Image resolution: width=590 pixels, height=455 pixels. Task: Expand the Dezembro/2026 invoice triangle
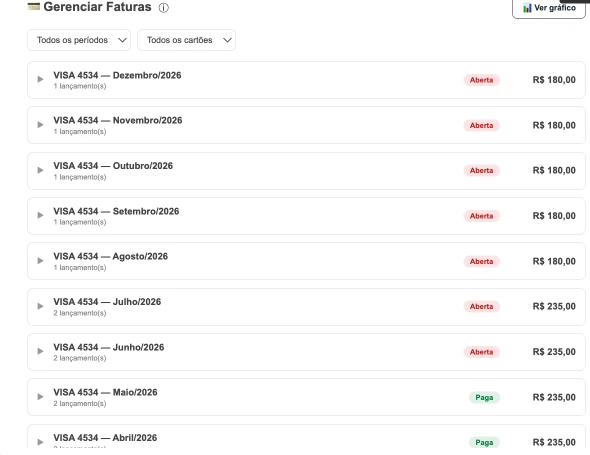click(x=40, y=79)
